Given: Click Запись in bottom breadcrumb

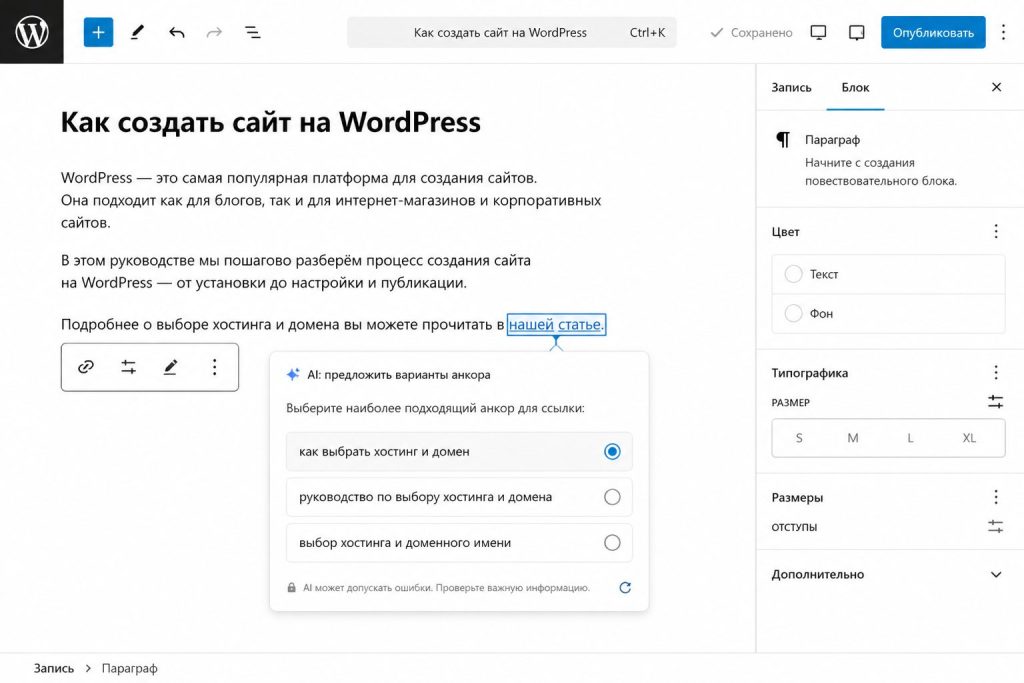Looking at the screenshot, I should pos(54,669).
